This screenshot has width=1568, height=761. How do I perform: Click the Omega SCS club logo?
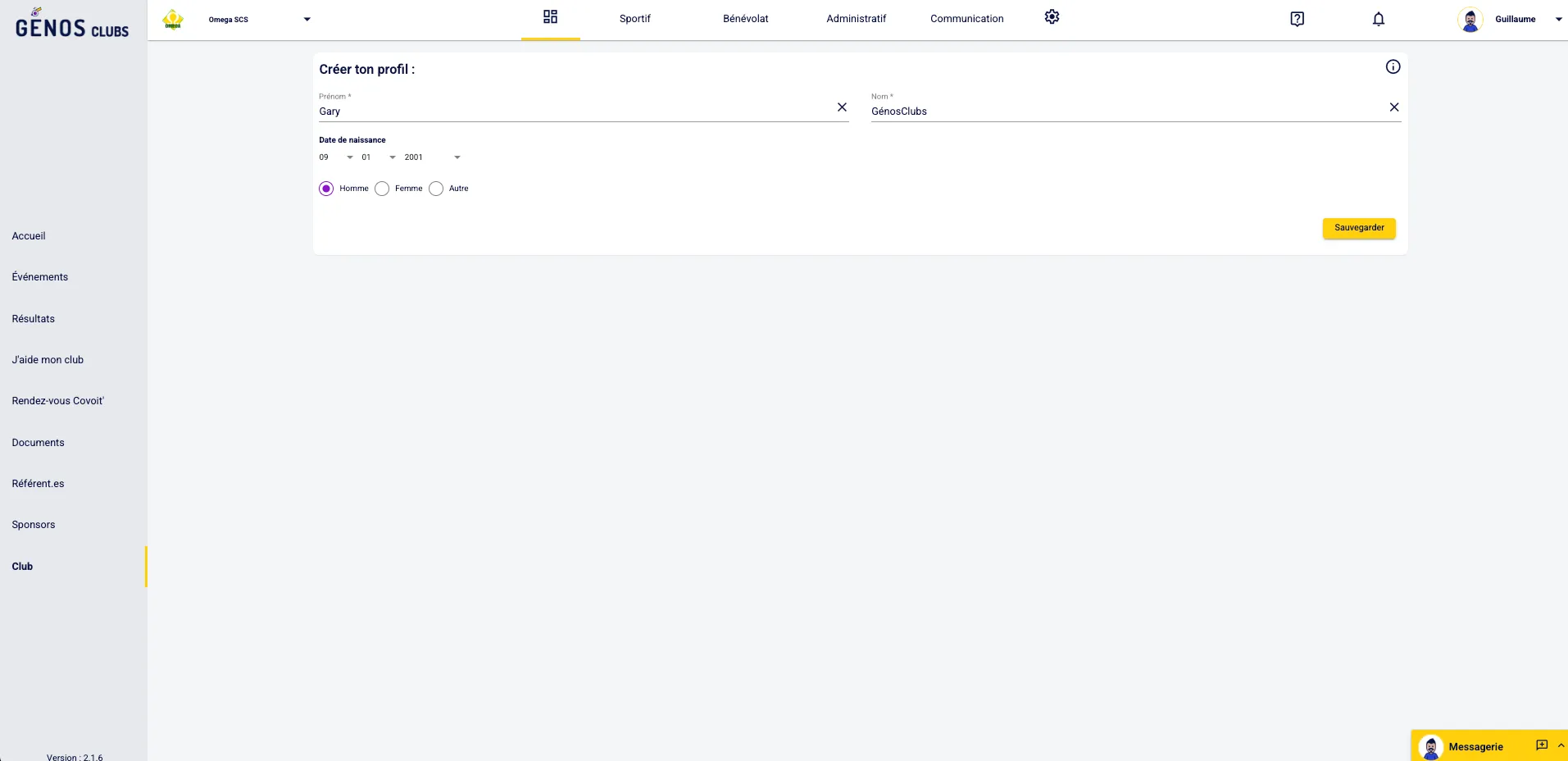pyautogui.click(x=173, y=20)
